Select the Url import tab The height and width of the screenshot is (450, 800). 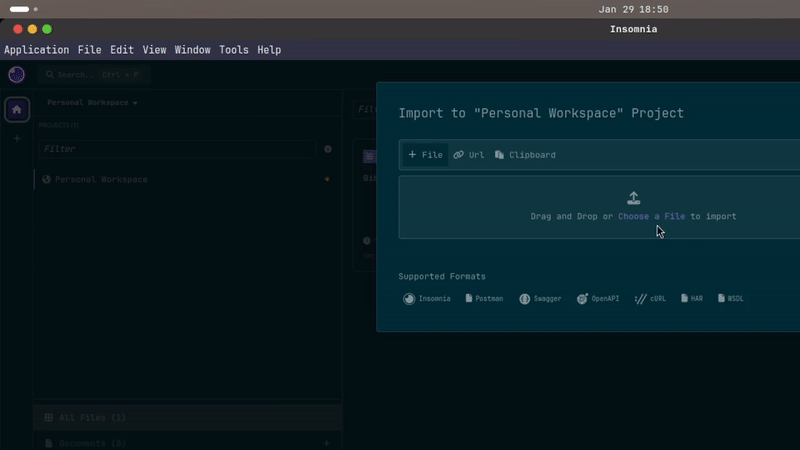(x=468, y=155)
